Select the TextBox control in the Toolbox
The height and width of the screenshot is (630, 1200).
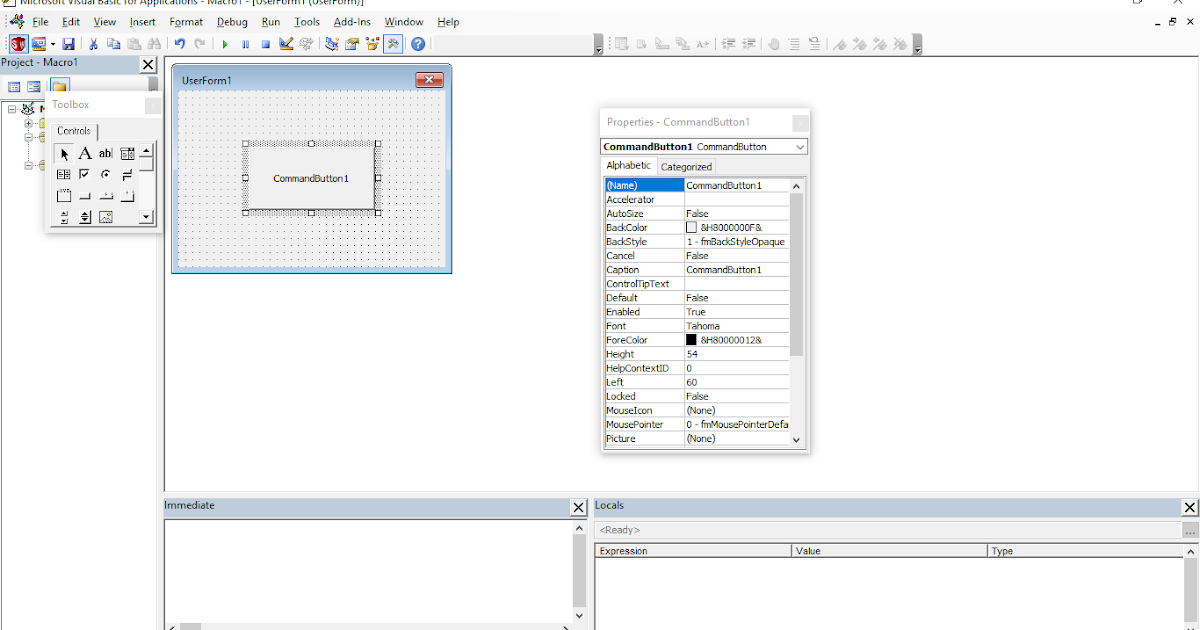pyautogui.click(x=105, y=153)
